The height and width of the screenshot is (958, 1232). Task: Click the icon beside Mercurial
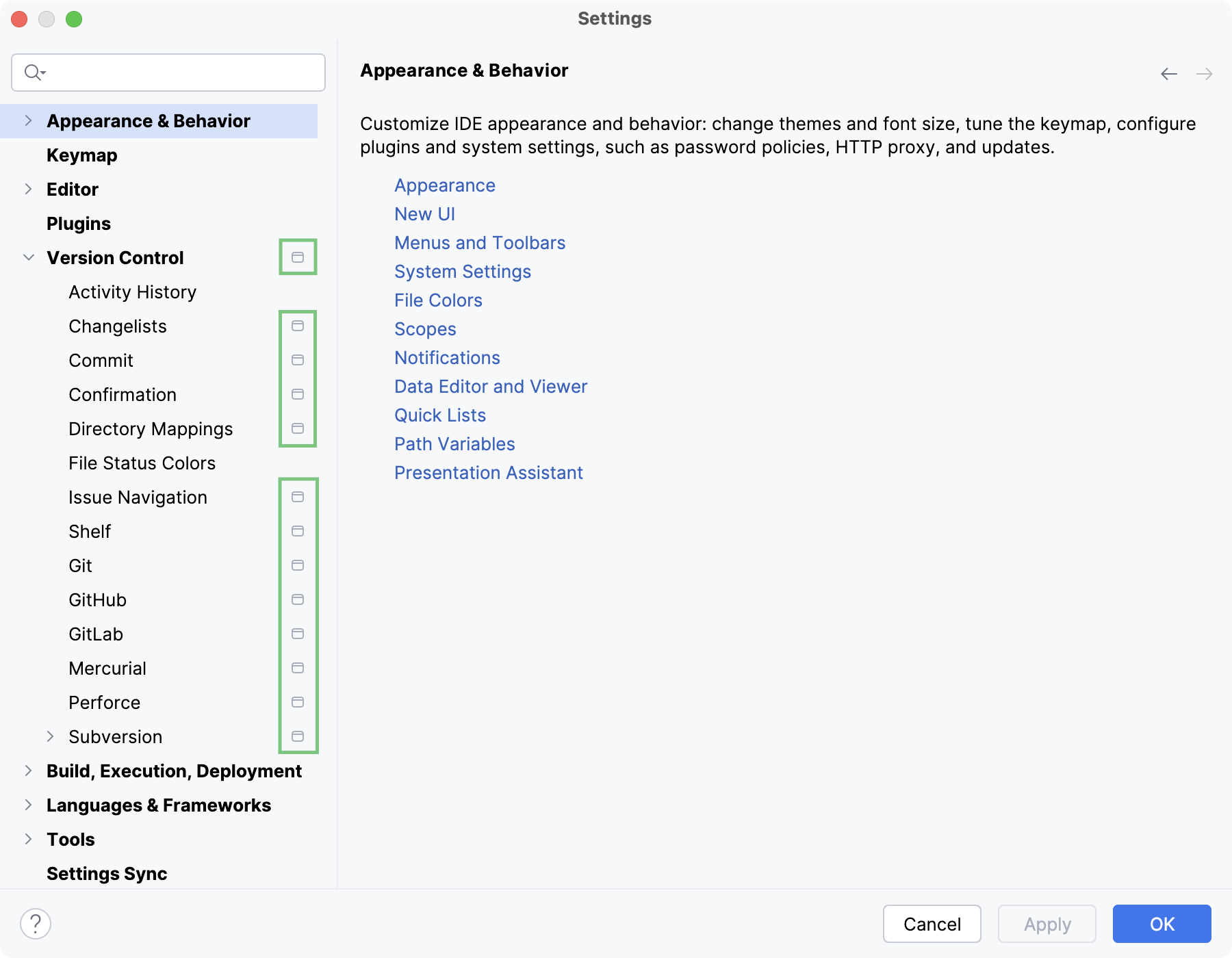click(x=298, y=668)
